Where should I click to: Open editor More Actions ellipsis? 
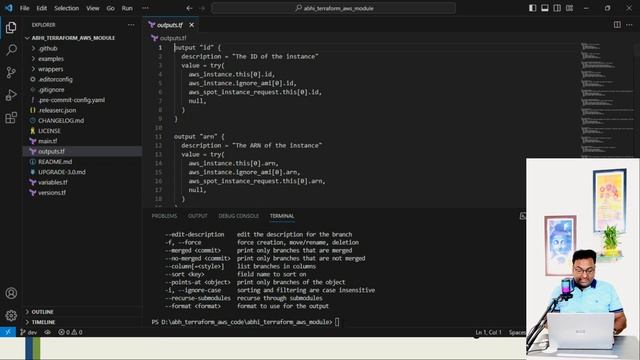point(629,25)
